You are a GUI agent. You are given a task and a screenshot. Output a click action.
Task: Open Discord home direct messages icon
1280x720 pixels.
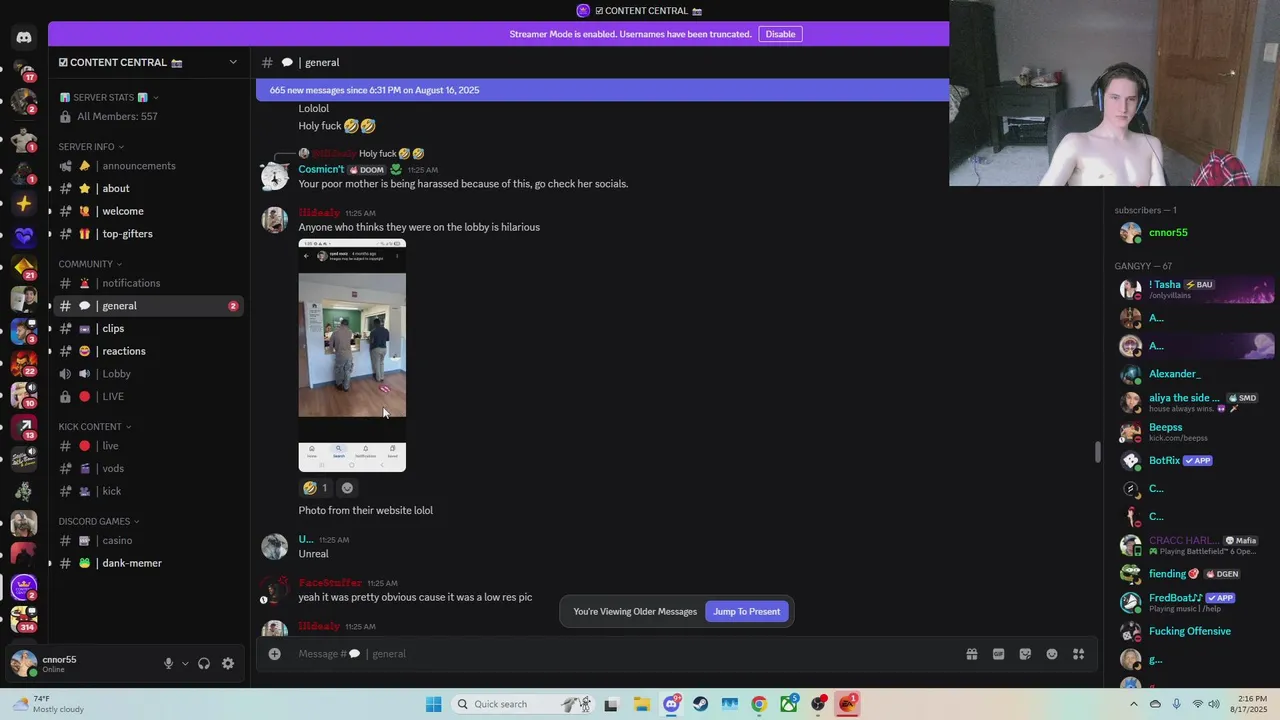[24, 37]
